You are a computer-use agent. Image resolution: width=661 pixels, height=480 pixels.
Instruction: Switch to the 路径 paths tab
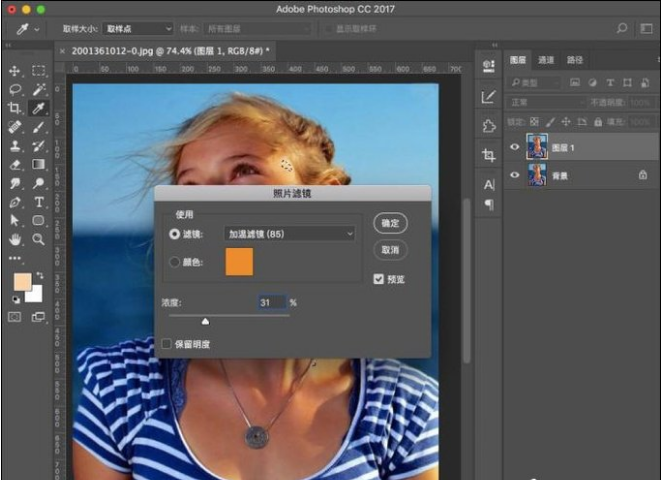tap(575, 60)
